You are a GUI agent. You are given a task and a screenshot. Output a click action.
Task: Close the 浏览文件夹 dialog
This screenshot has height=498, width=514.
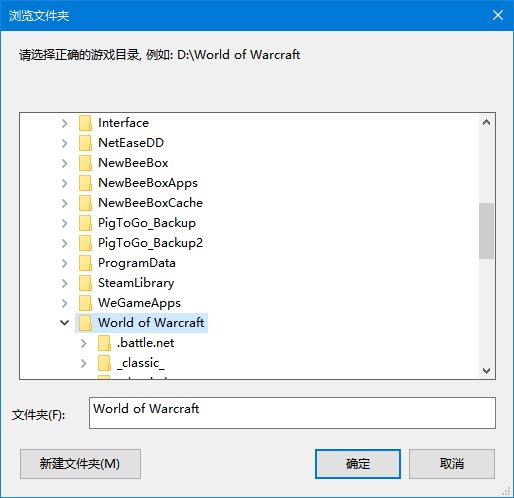pos(498,15)
